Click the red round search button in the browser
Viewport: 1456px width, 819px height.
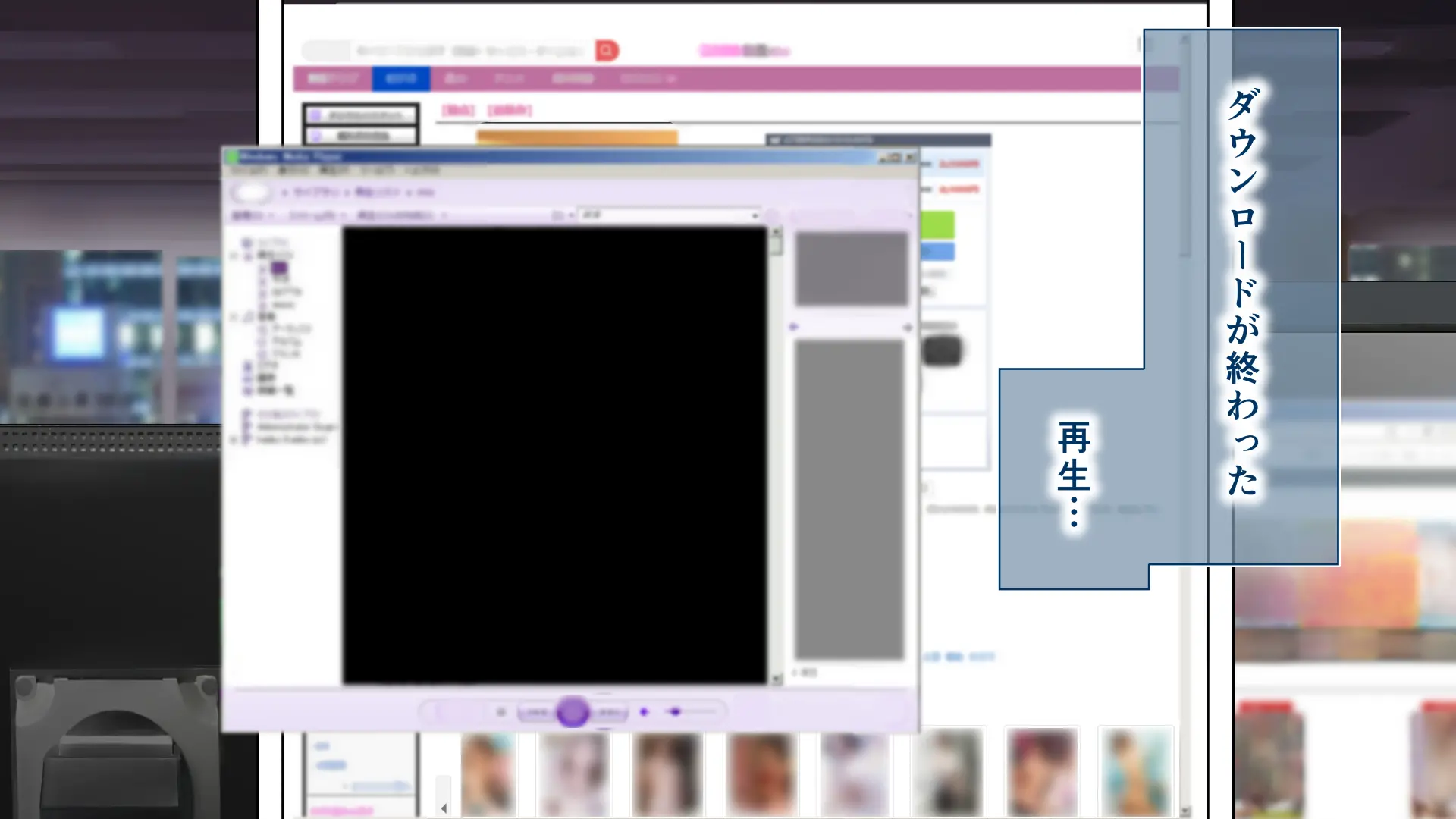607,51
